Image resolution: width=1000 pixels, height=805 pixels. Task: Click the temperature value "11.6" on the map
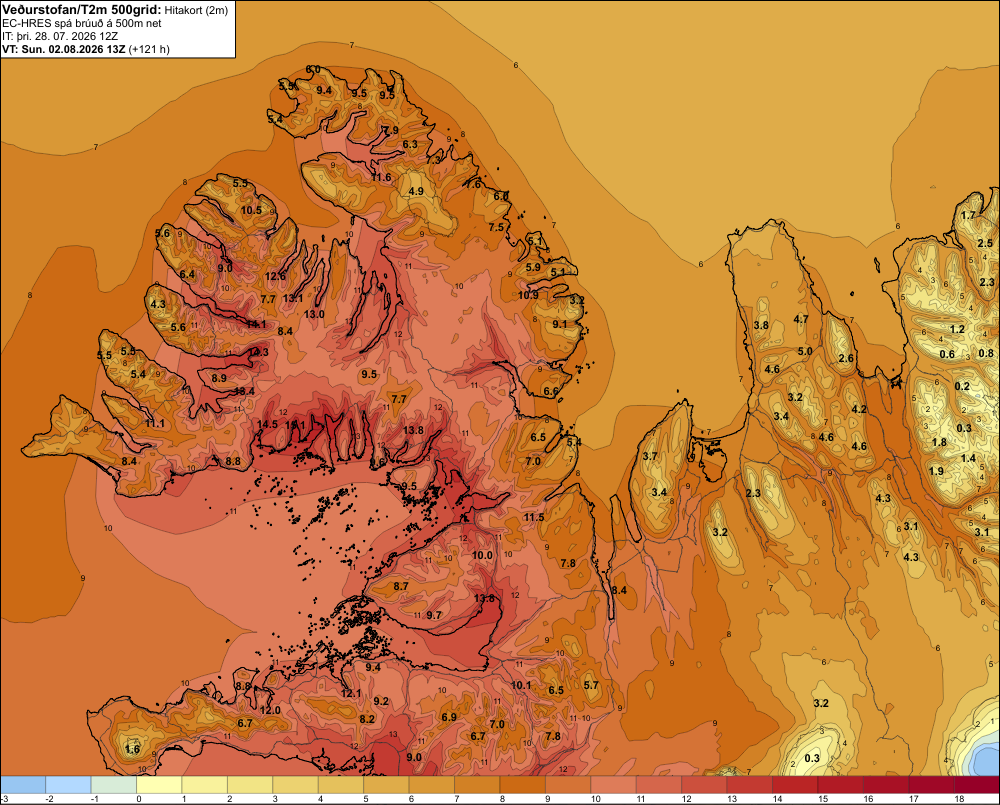[381, 177]
